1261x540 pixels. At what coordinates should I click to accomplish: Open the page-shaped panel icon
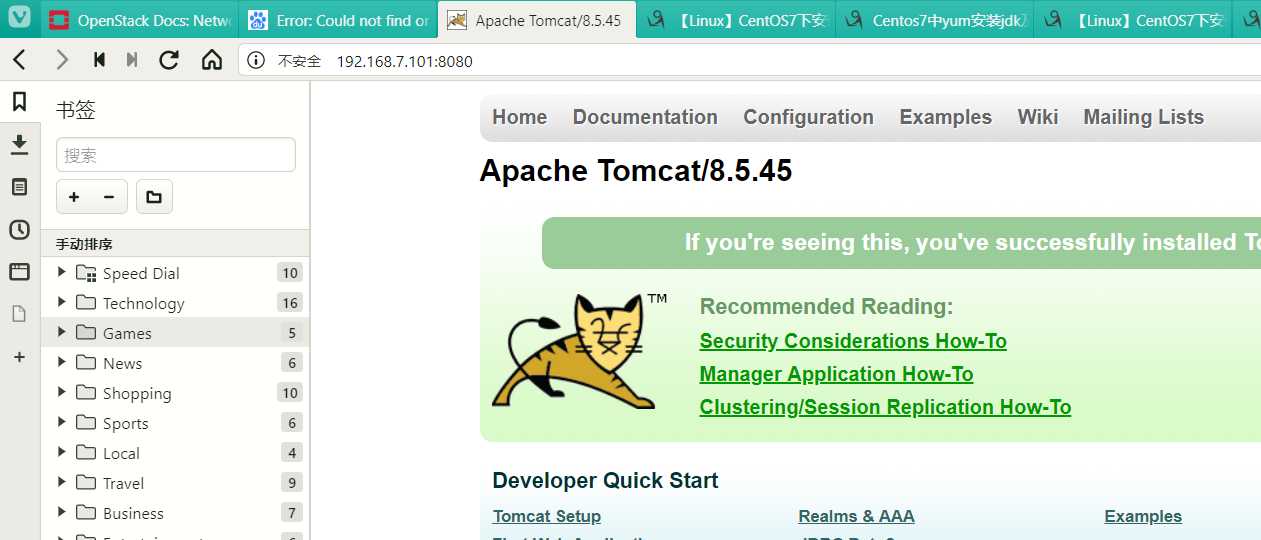point(19,314)
